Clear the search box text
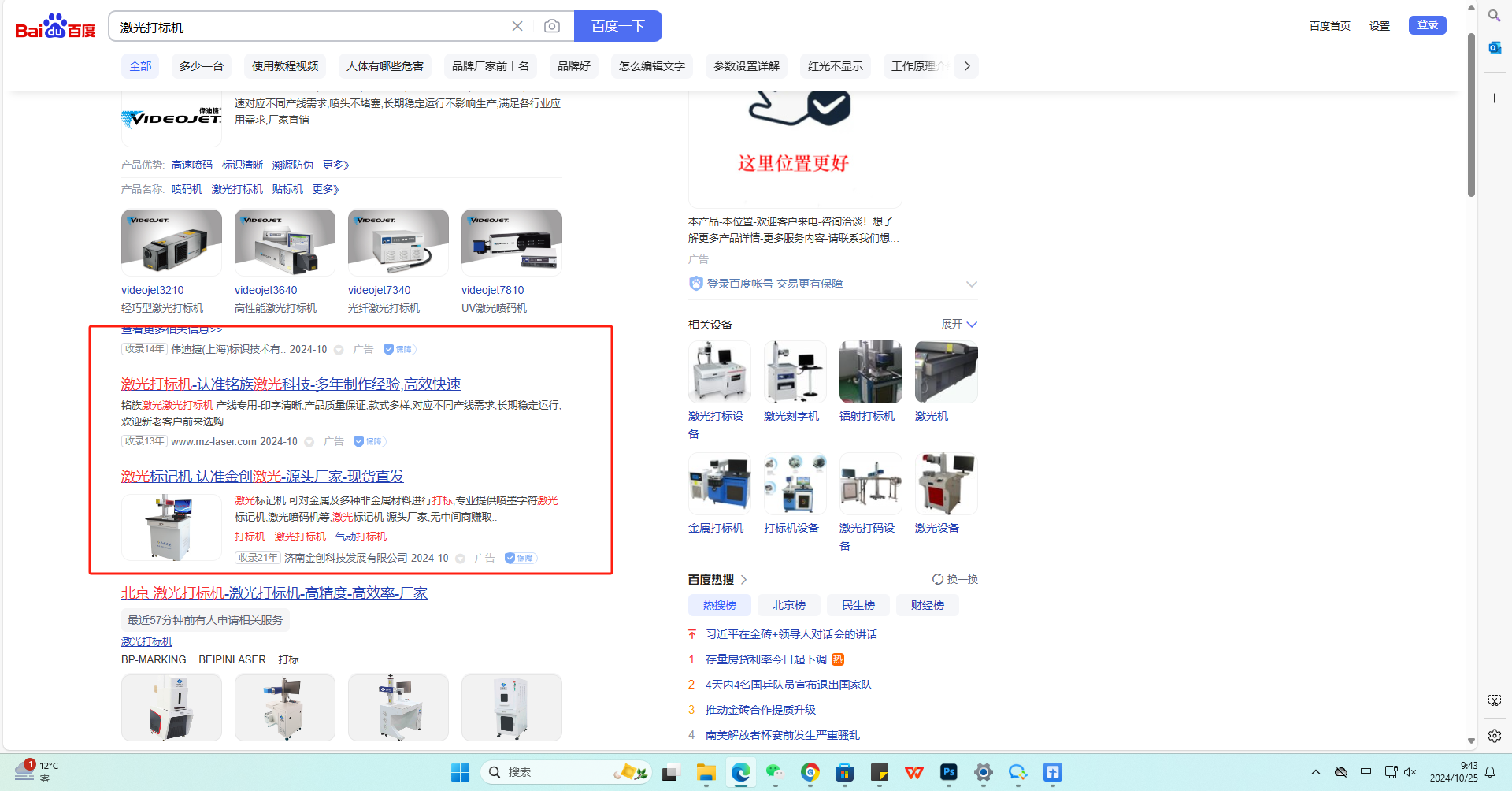This screenshot has width=1512, height=791. click(517, 26)
